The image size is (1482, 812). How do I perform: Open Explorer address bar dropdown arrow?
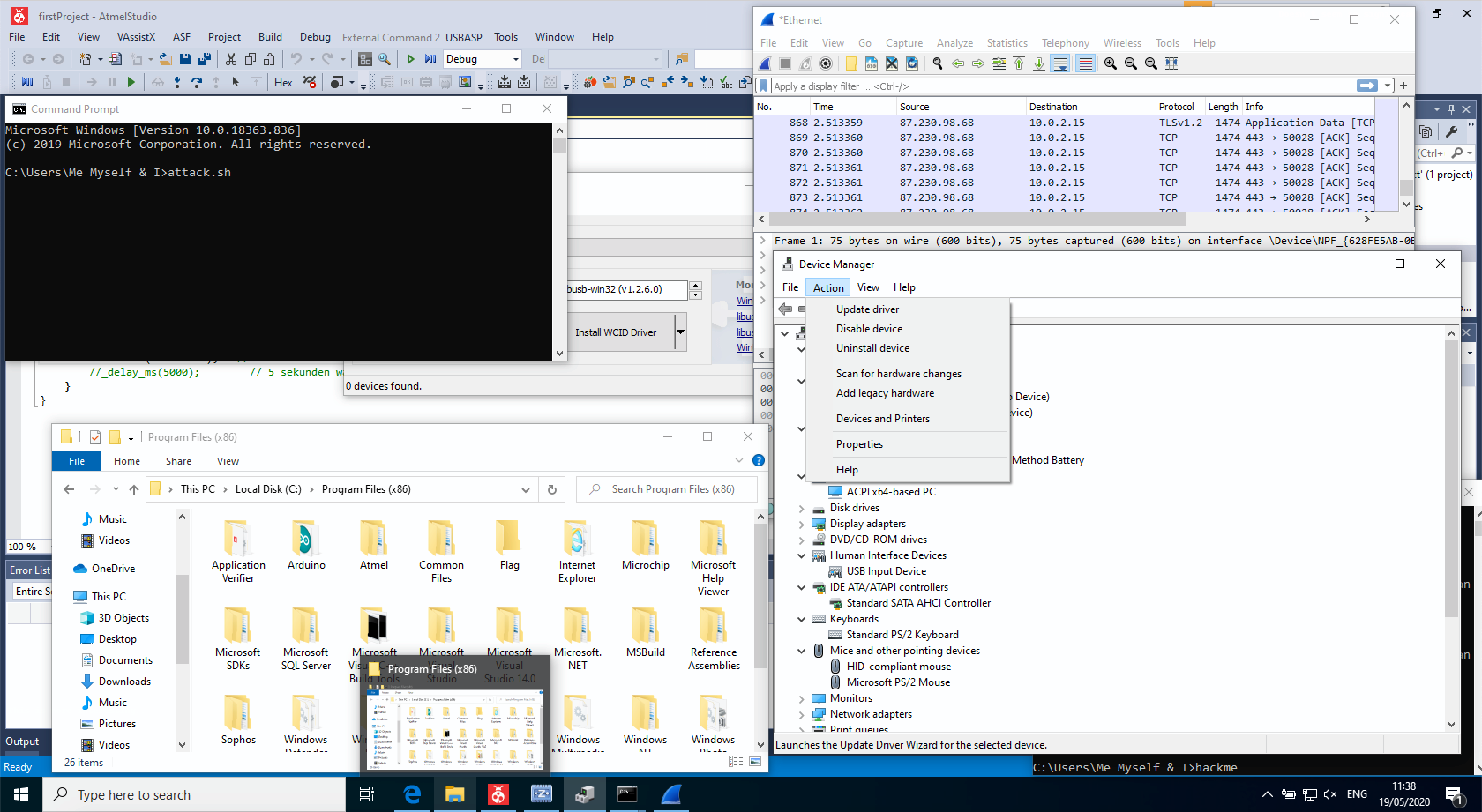[526, 489]
